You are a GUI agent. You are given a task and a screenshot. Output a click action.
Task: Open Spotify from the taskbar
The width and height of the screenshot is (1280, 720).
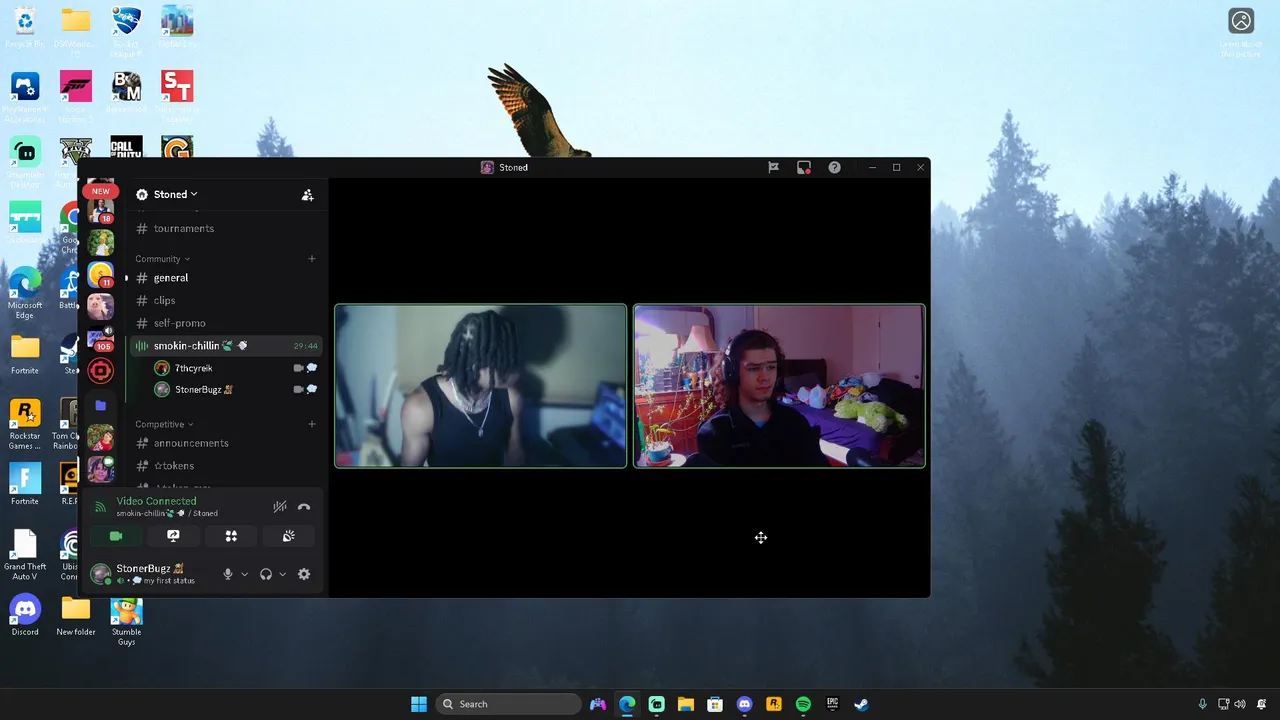pyautogui.click(x=803, y=704)
